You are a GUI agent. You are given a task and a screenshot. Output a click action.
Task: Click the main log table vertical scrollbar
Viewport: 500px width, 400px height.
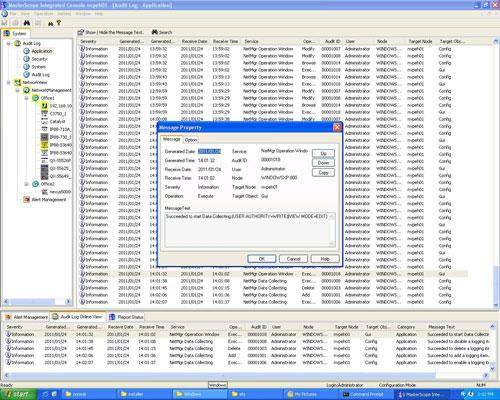496,173
